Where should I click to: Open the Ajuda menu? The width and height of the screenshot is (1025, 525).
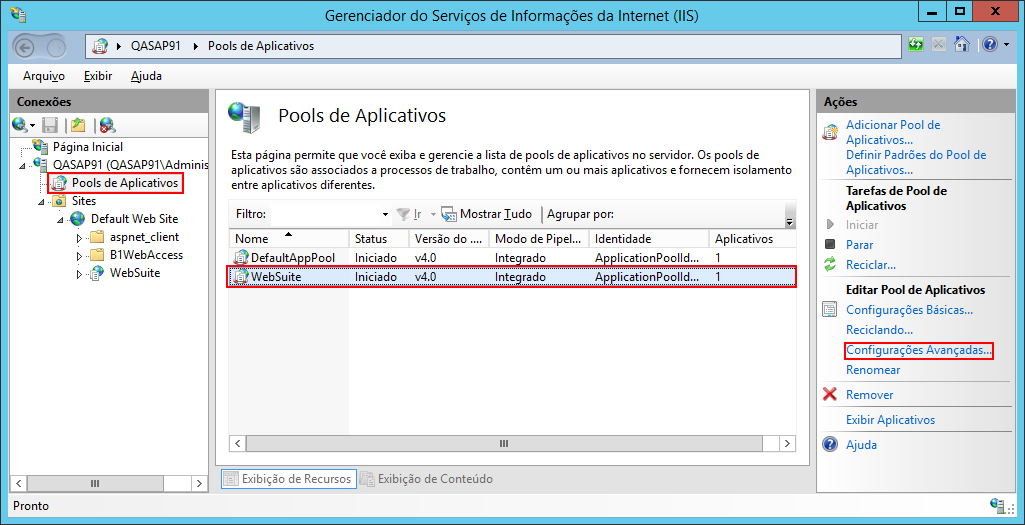pos(146,76)
